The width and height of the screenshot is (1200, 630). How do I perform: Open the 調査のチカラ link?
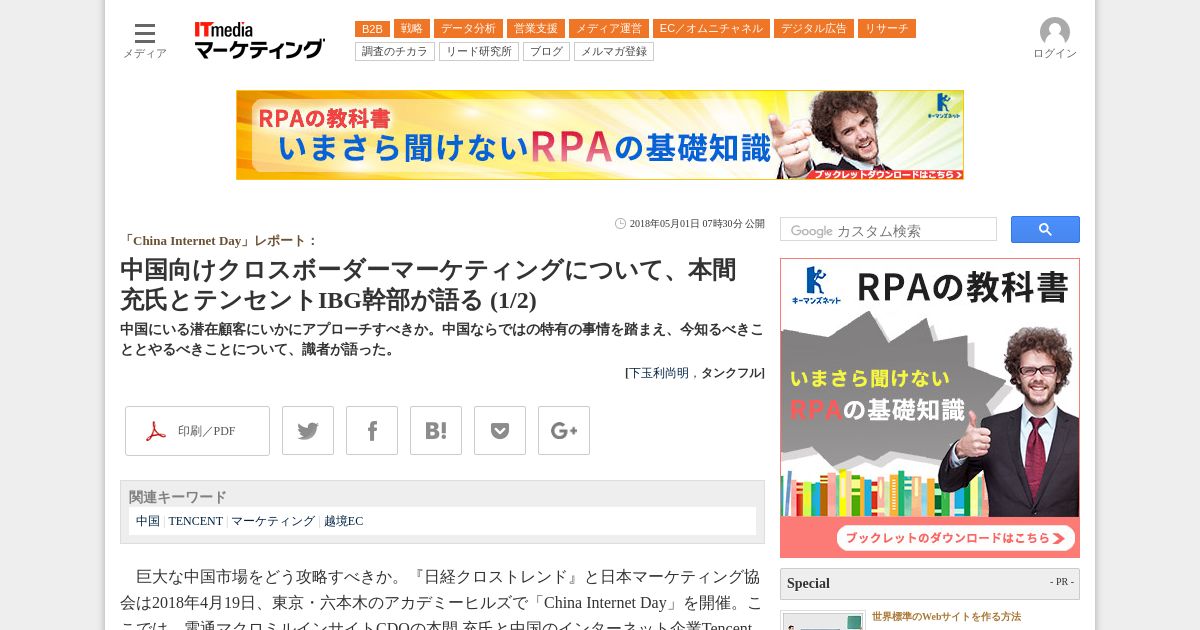pos(395,51)
